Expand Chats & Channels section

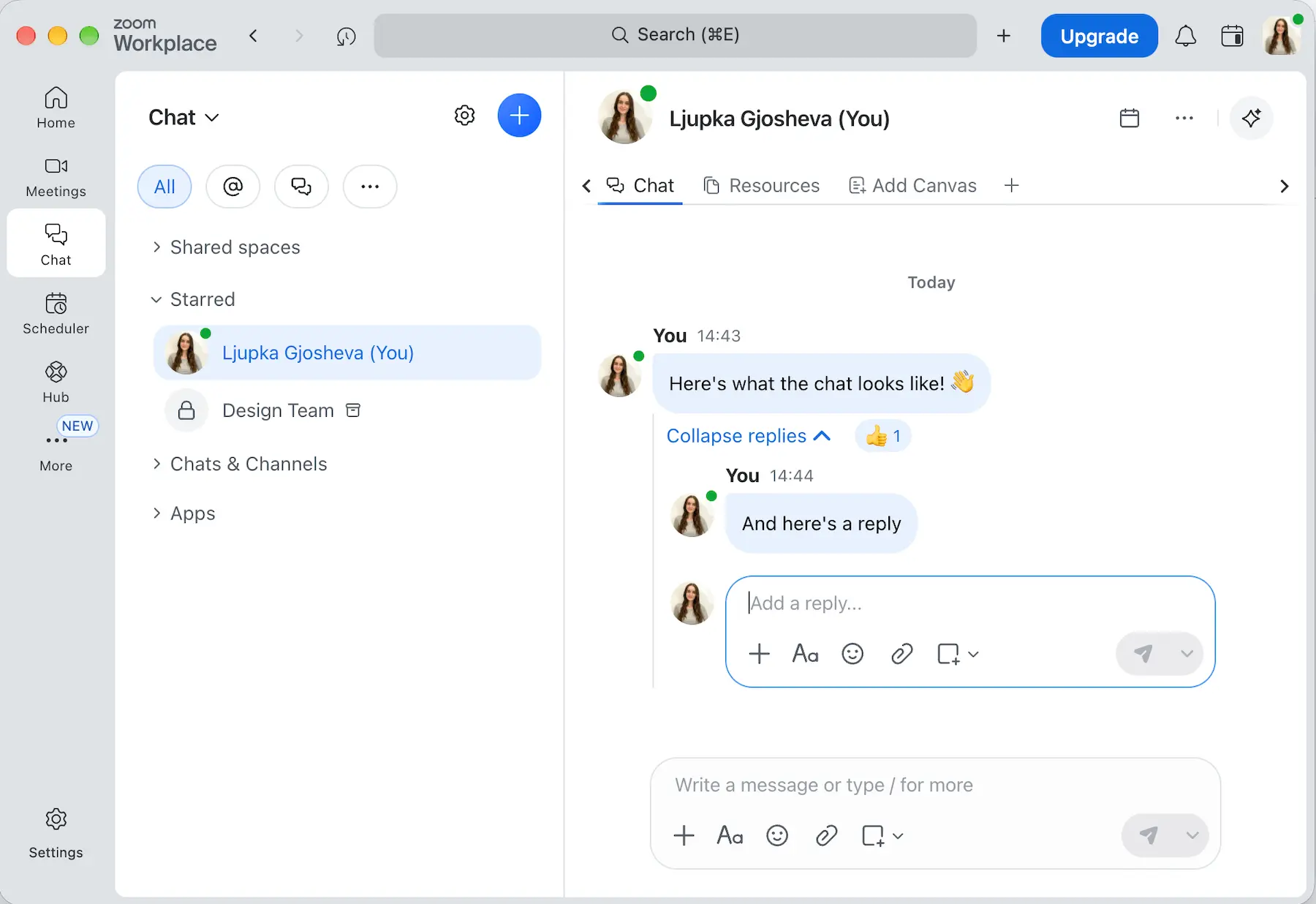239,464
